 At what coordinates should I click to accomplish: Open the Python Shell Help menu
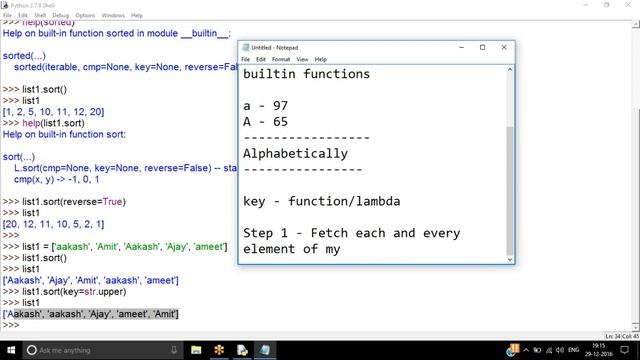point(137,15)
